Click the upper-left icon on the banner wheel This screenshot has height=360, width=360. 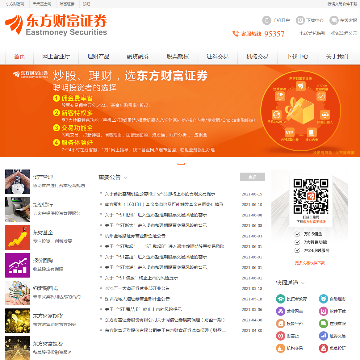click(x=280, y=96)
